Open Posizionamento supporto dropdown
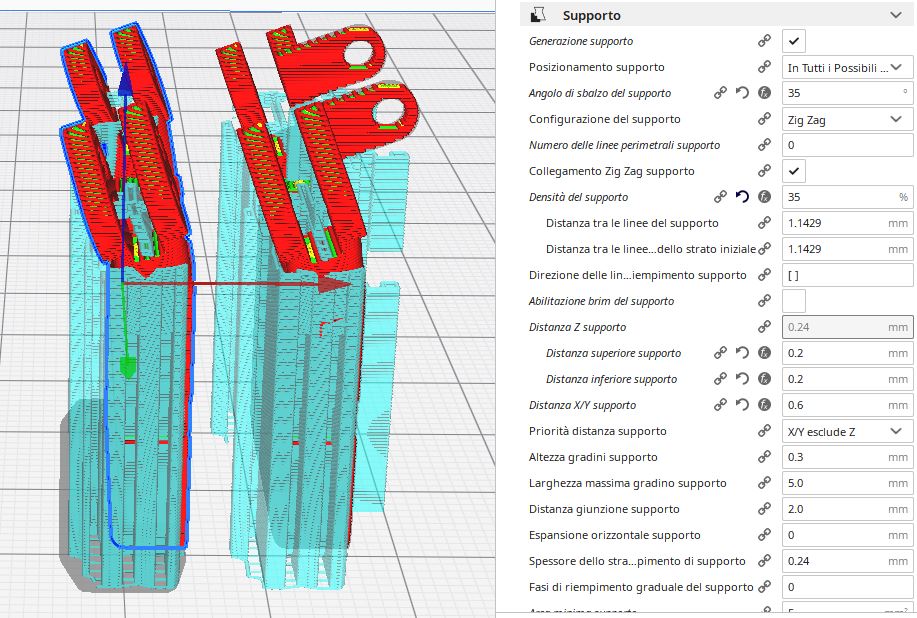The image size is (917, 618). pos(847,67)
